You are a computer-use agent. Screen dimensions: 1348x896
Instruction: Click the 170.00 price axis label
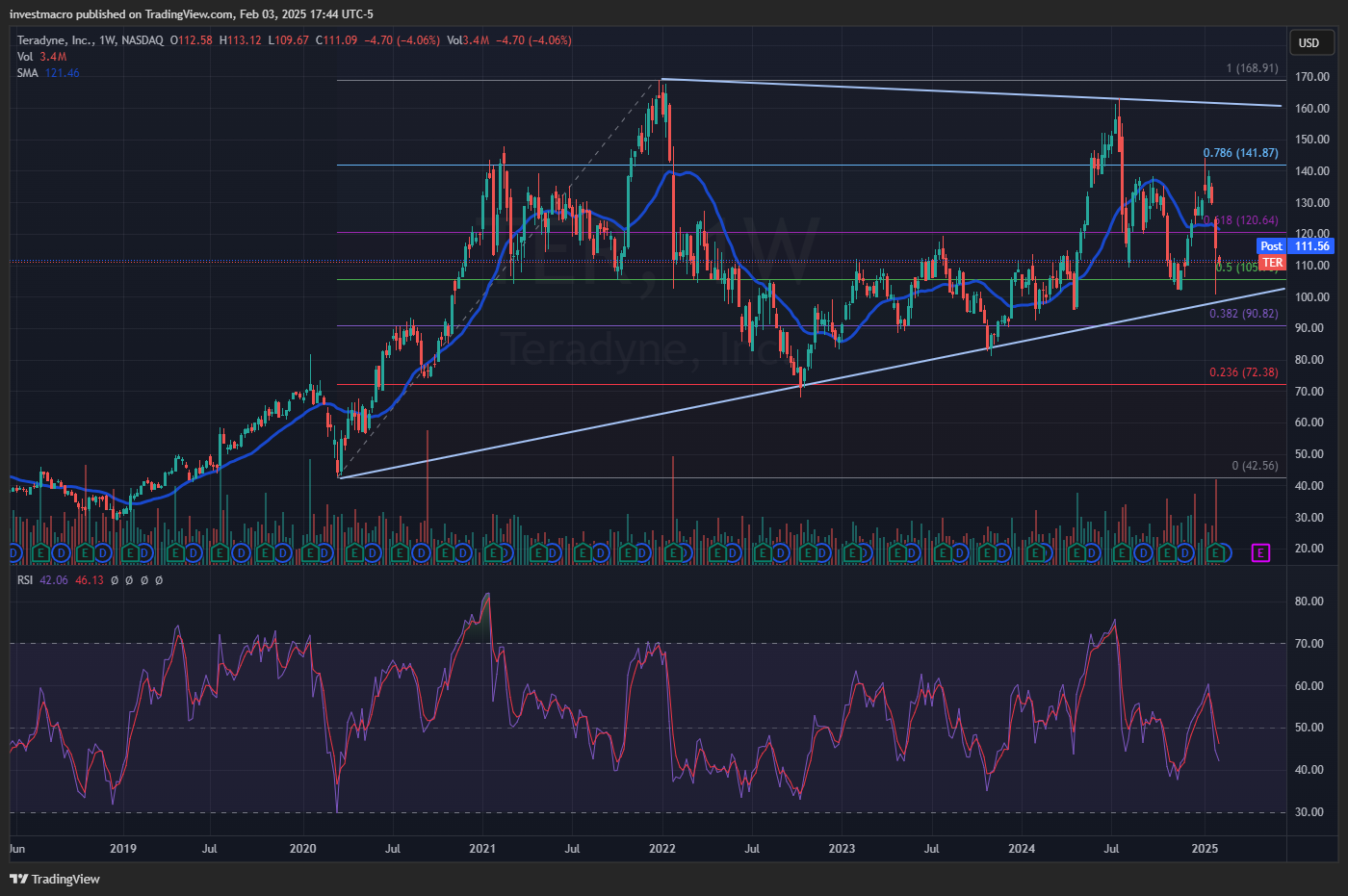click(1312, 77)
